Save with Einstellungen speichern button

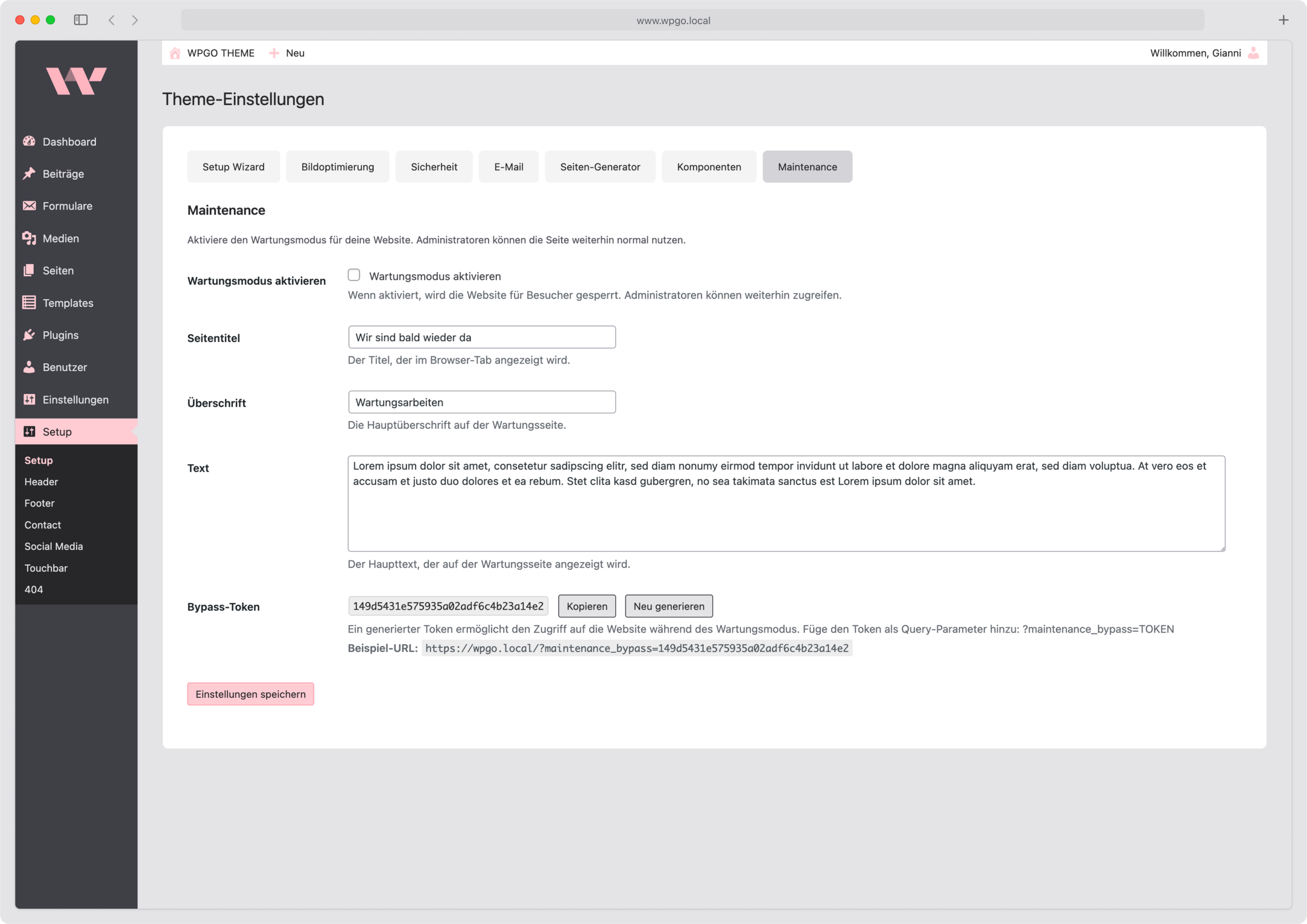(x=251, y=694)
